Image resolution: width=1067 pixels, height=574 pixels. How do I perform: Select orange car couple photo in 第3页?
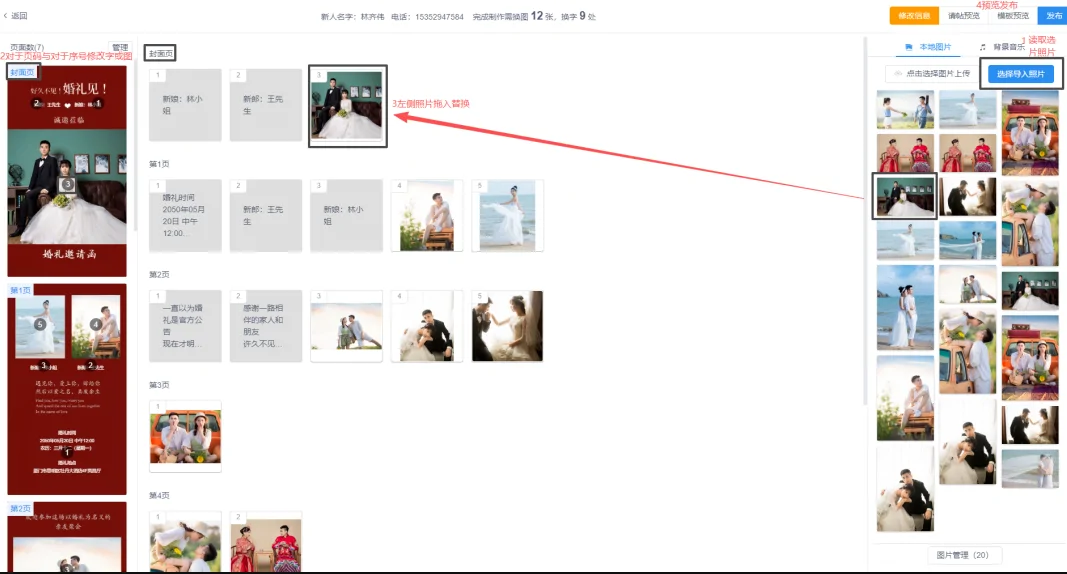click(x=185, y=436)
